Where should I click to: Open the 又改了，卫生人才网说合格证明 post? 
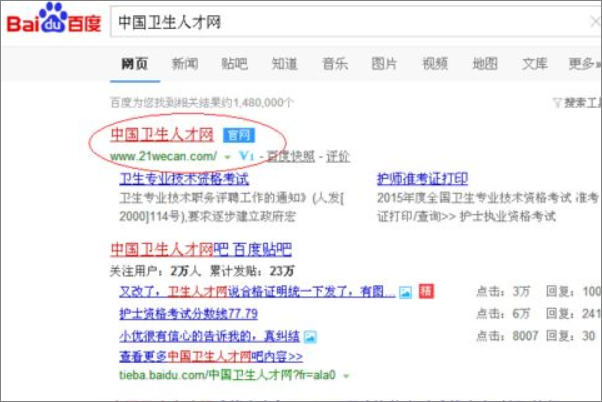[257, 292]
